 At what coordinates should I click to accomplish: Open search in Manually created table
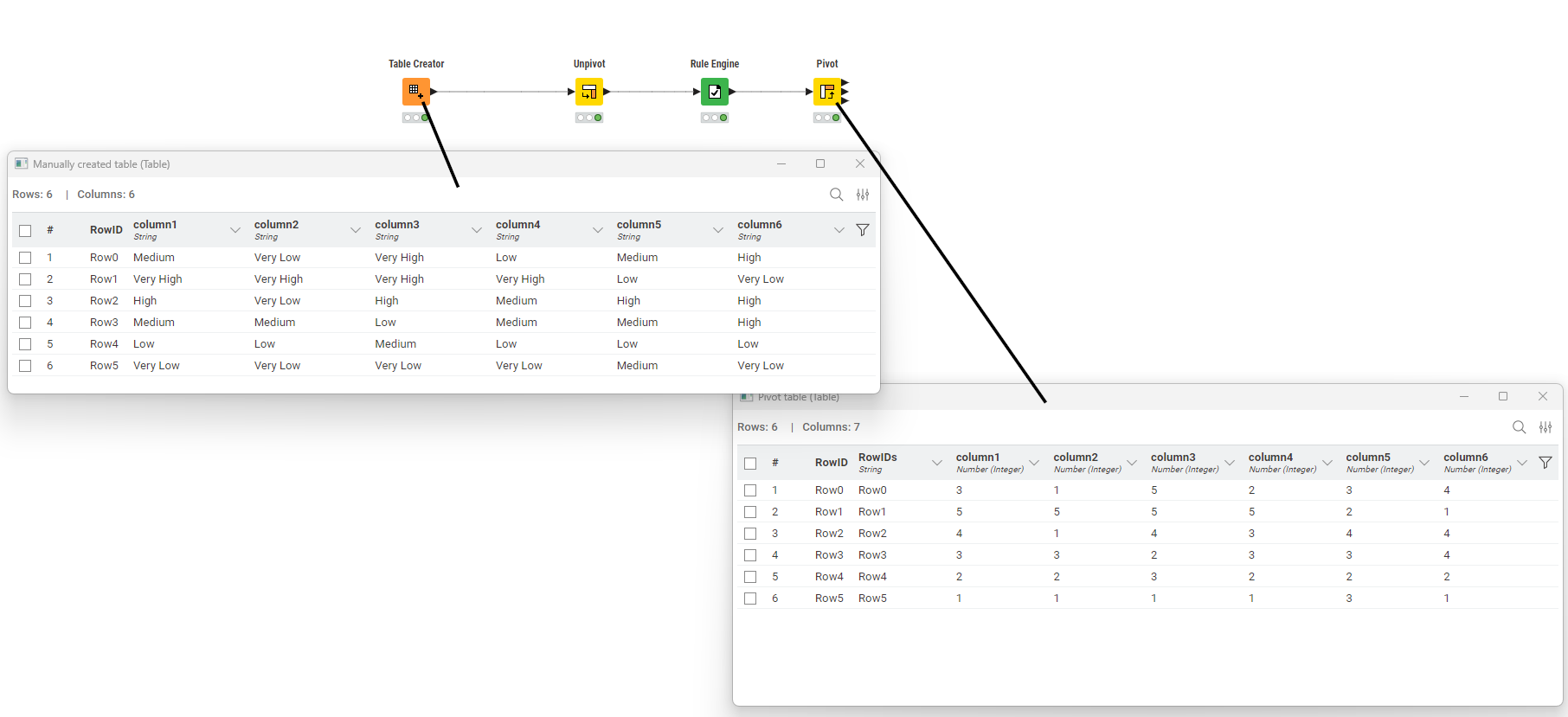click(x=836, y=195)
